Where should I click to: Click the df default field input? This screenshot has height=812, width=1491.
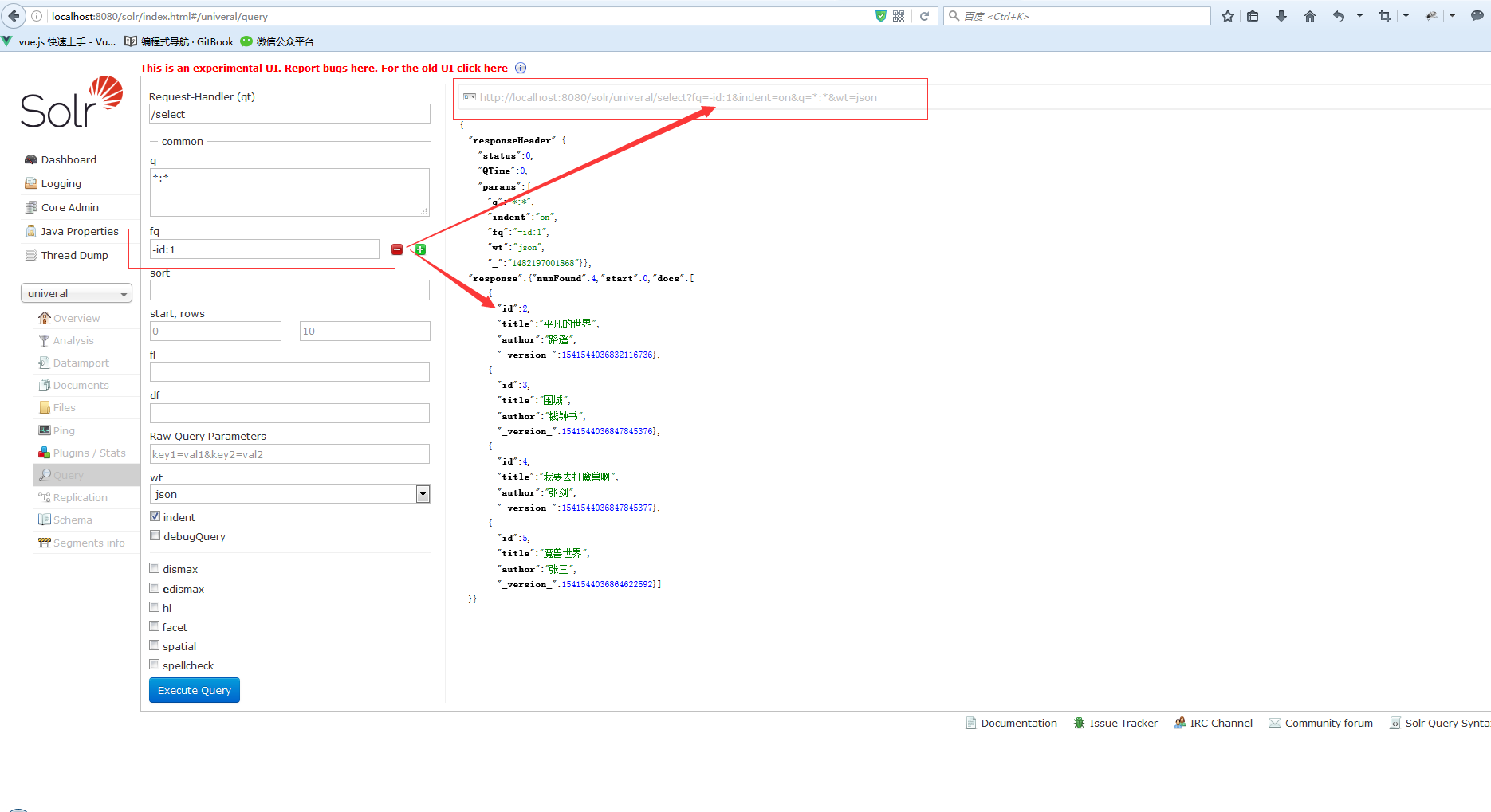pos(289,413)
